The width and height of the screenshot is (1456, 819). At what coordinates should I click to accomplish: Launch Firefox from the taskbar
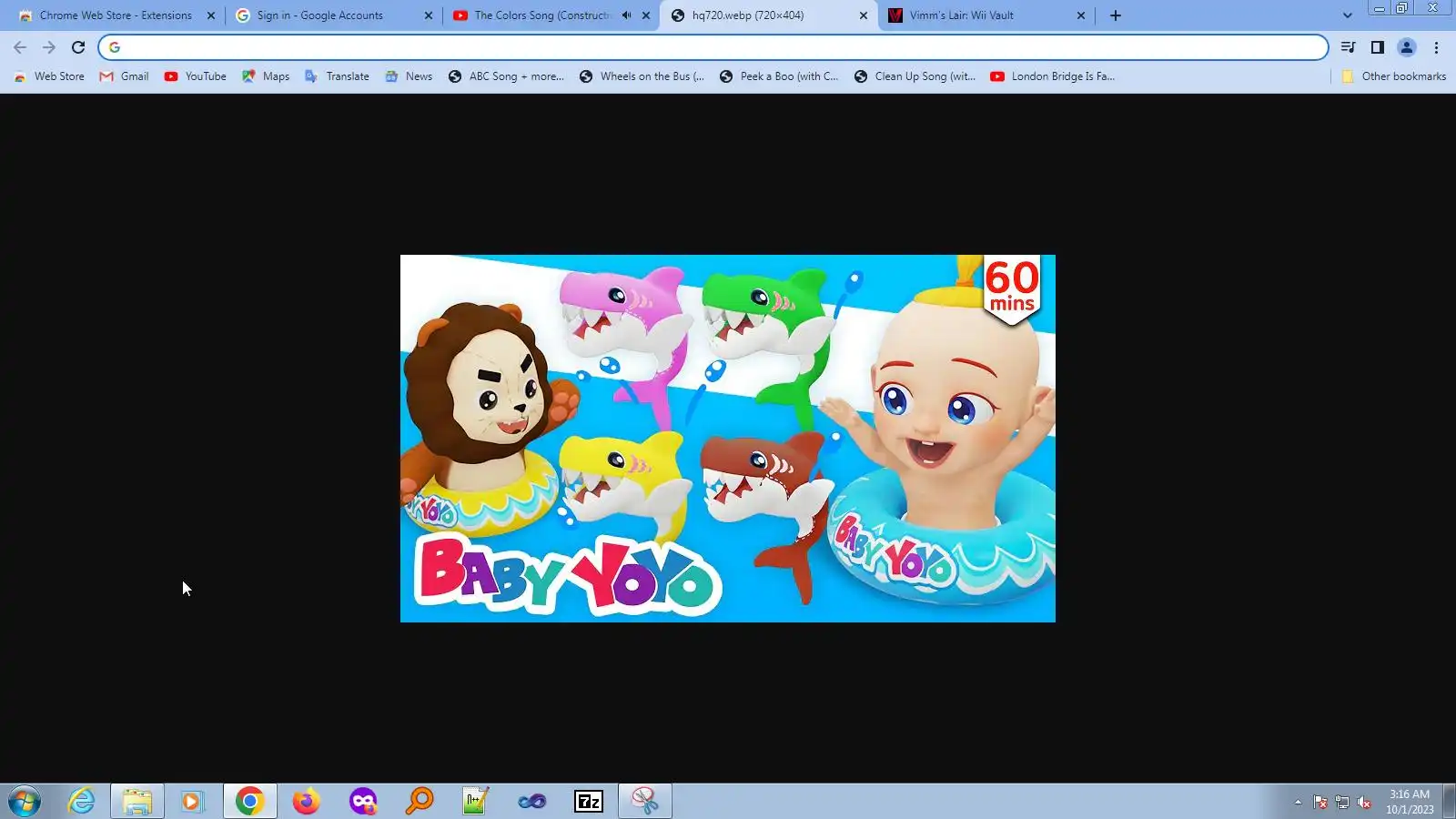(x=306, y=801)
